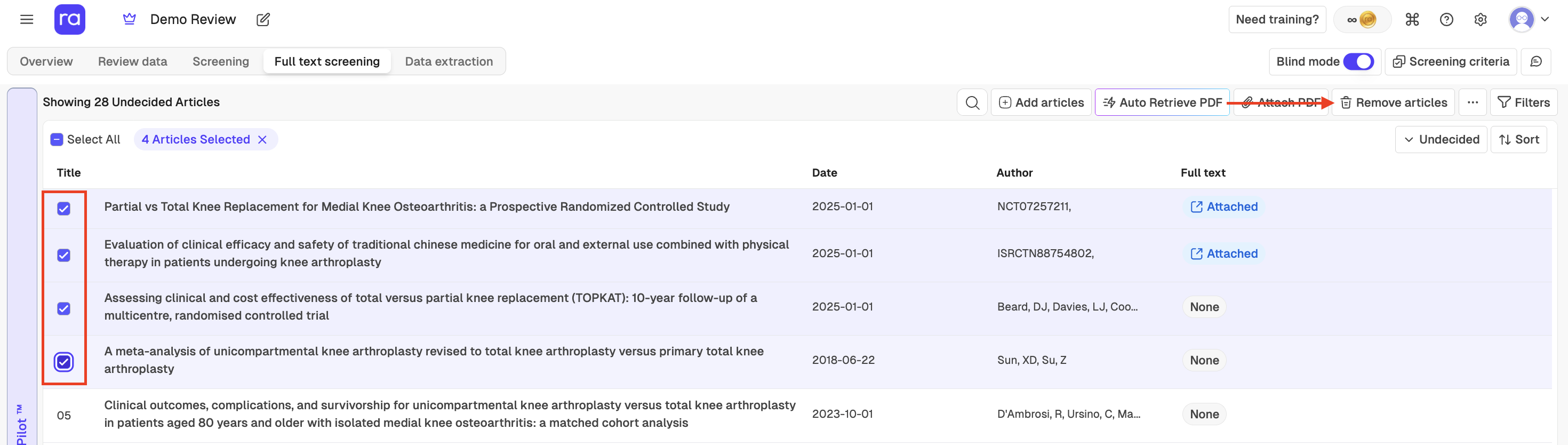Open the help question mark icon
This screenshot has height=445, width=1568.
click(1446, 20)
